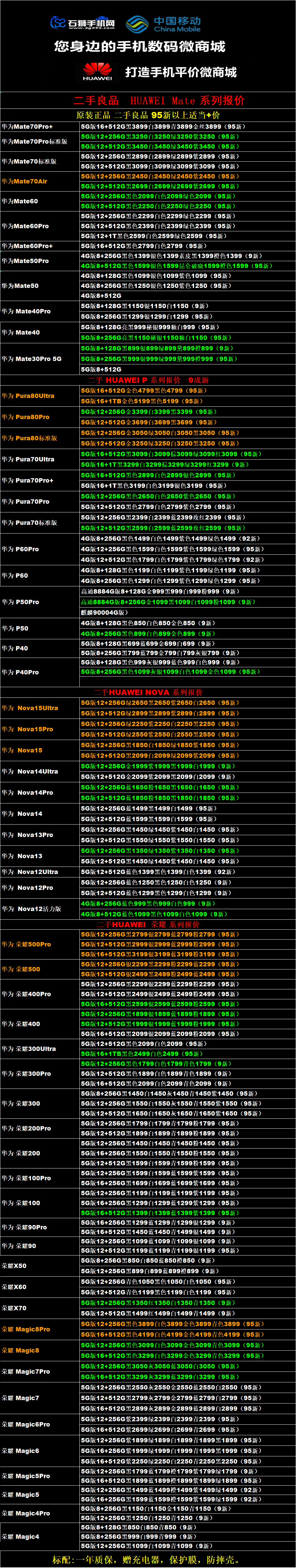Click the China Mobile logo

click(163, 24)
